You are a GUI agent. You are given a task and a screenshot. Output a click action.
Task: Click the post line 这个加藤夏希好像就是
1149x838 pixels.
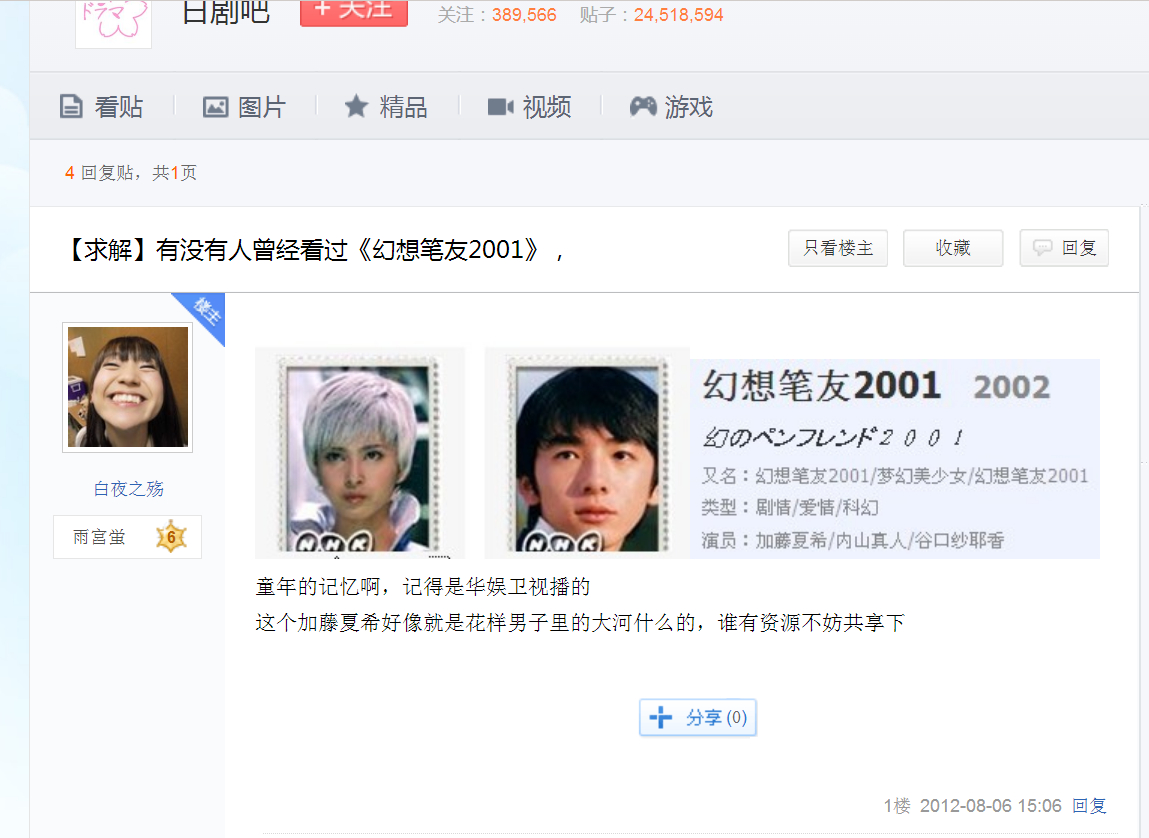point(580,623)
